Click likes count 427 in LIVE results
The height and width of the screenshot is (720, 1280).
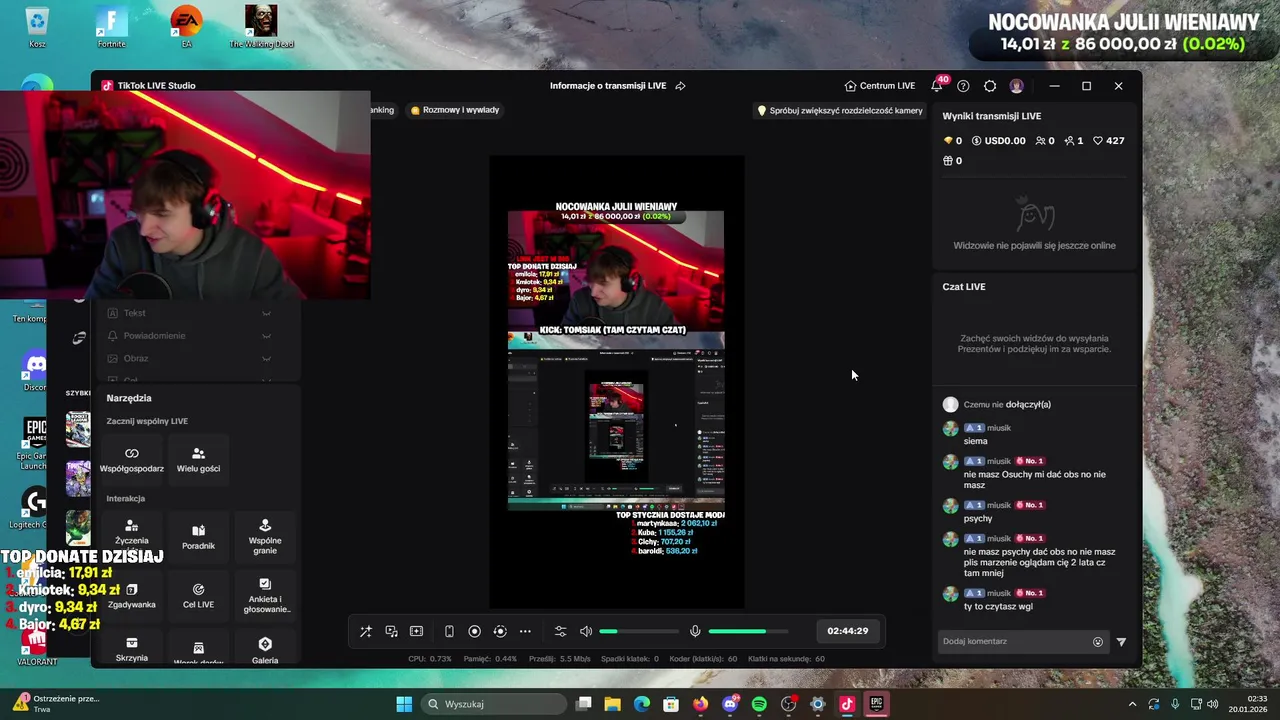tap(1108, 141)
